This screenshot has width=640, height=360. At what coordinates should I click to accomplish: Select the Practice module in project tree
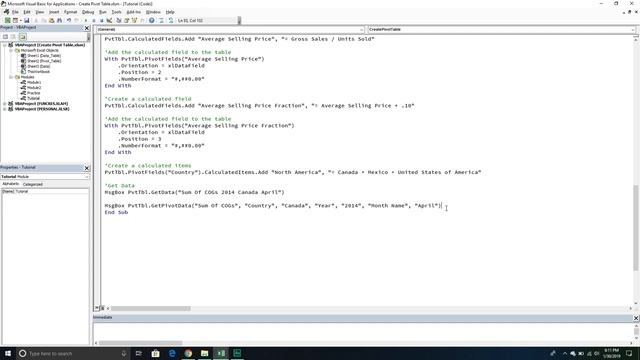click(x=33, y=93)
